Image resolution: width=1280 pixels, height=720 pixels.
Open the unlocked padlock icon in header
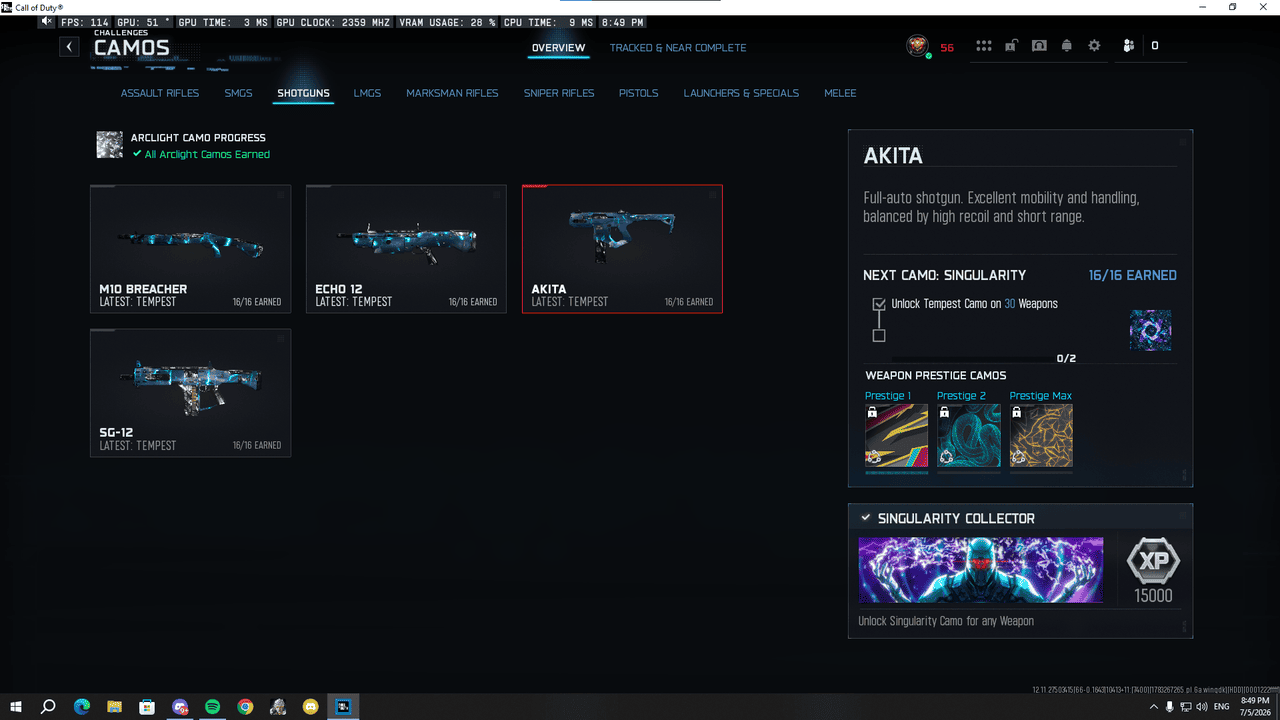pos(1012,46)
